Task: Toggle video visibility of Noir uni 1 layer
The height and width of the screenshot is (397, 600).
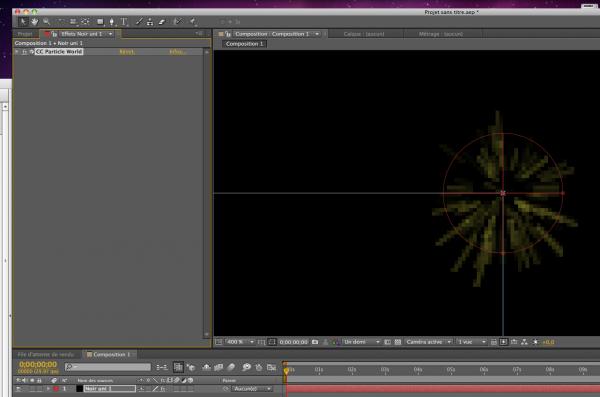Action: click(x=18, y=389)
